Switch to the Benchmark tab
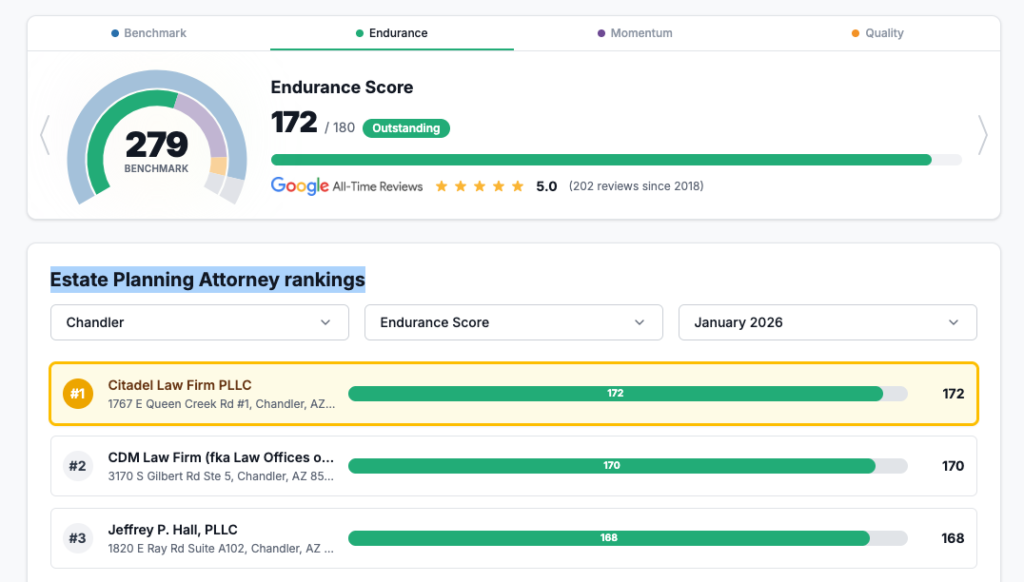The image size is (1024, 582). point(149,33)
